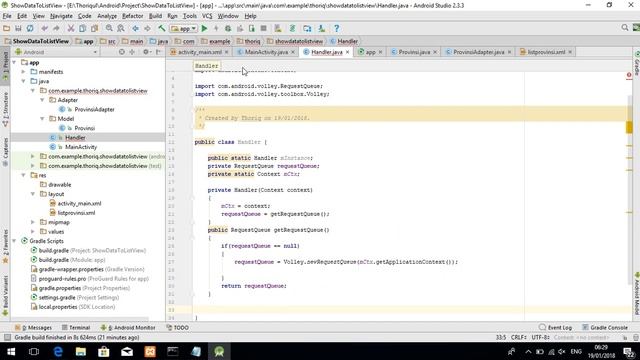This screenshot has height=360, width=640.
Task: Expand the values folder
Action: click(x=33, y=231)
